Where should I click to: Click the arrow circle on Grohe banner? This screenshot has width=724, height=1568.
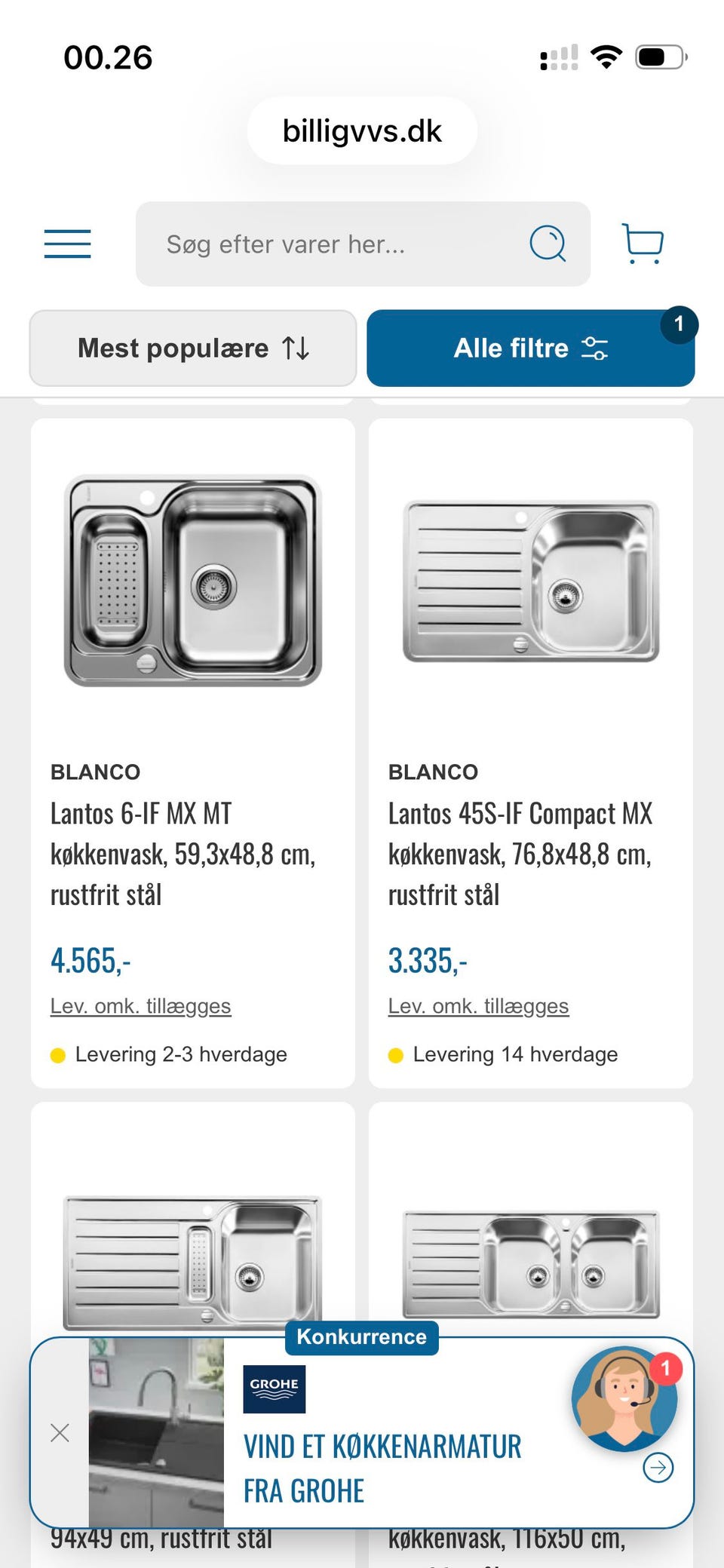[x=658, y=1467]
